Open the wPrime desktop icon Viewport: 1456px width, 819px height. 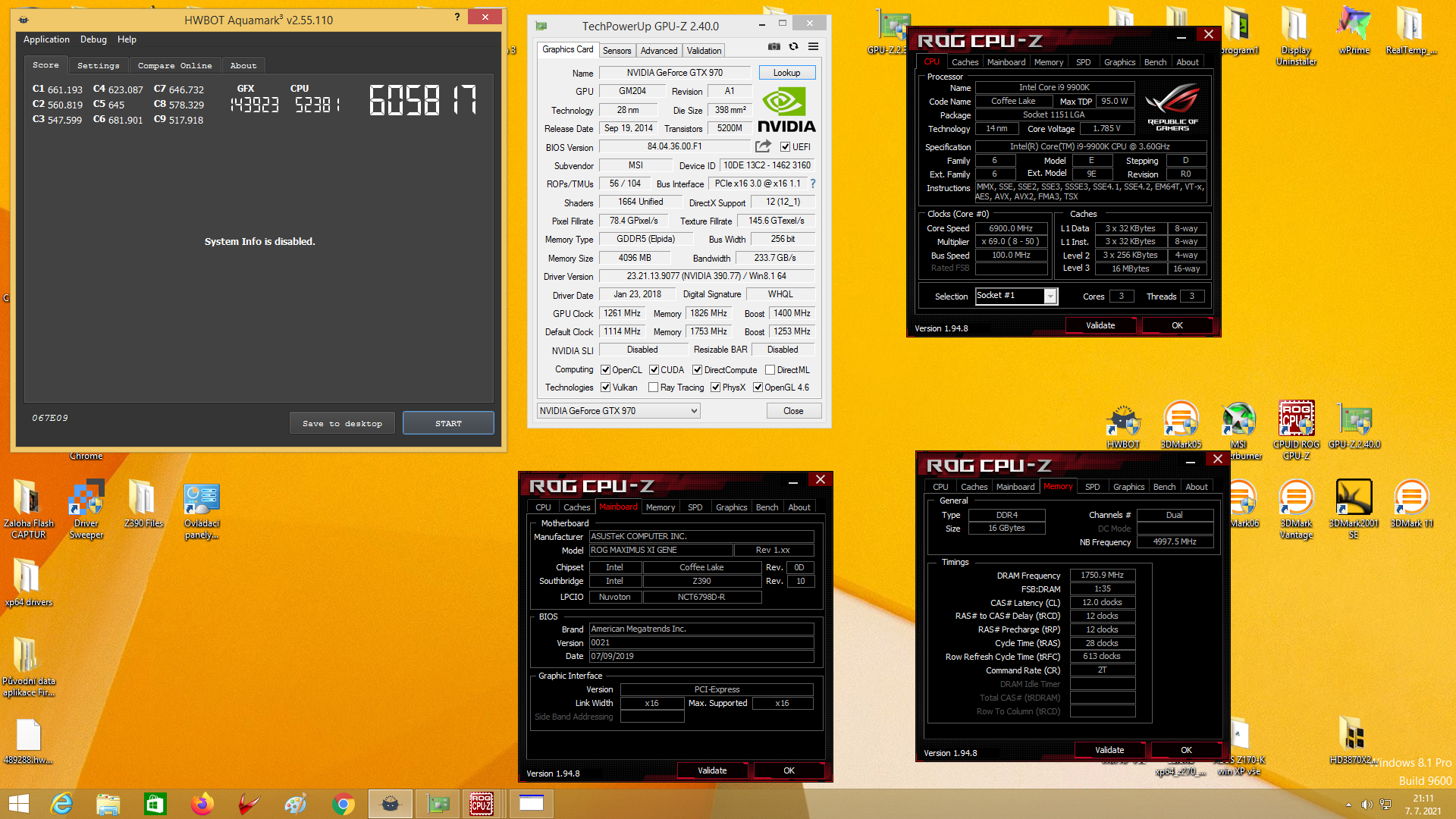click(x=1354, y=30)
